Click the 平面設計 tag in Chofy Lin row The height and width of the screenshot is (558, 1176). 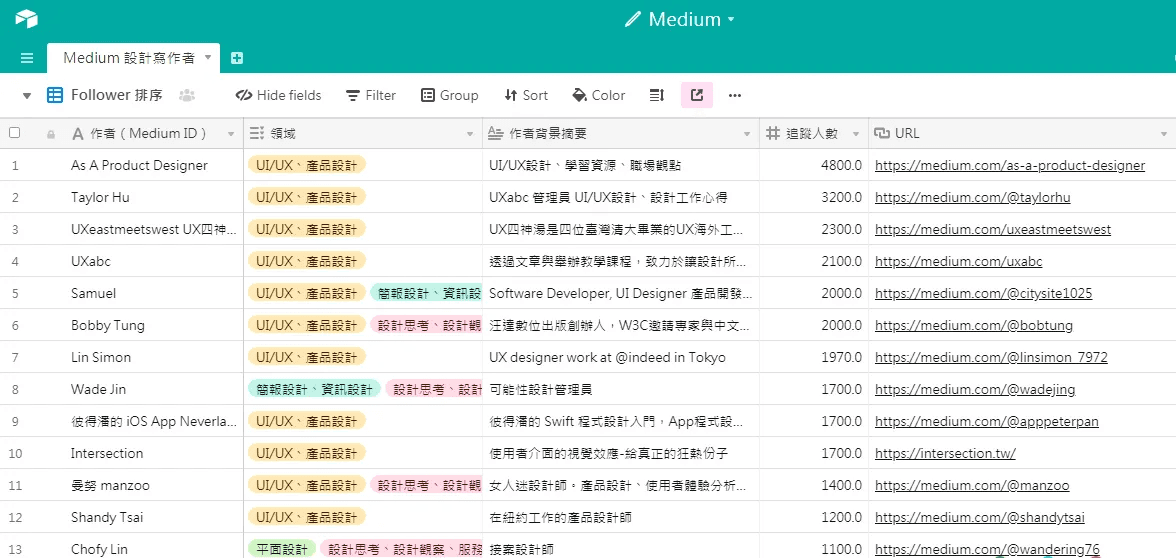click(x=282, y=549)
